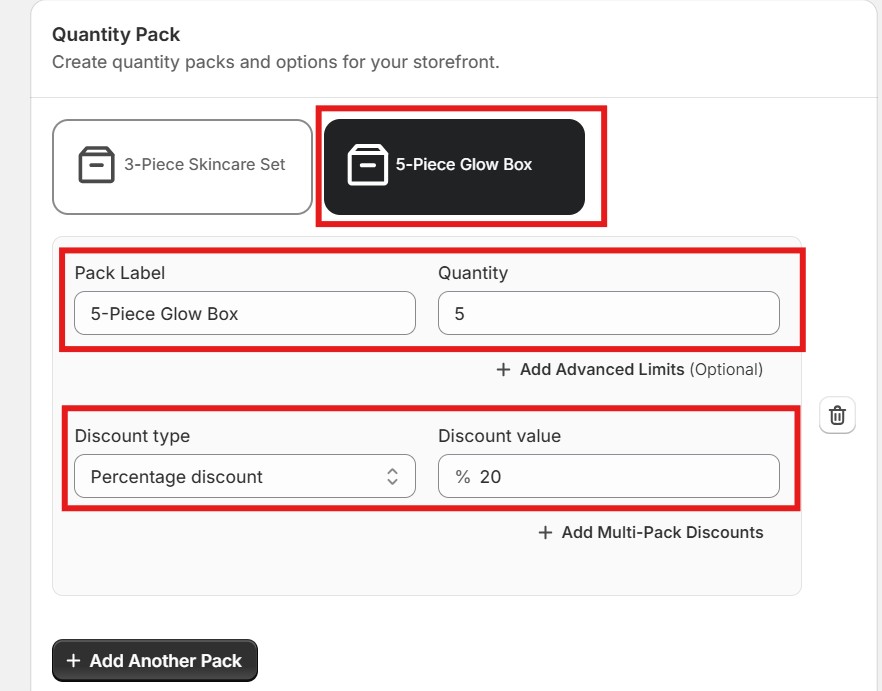Click the Quantity field showing 5

tap(608, 313)
